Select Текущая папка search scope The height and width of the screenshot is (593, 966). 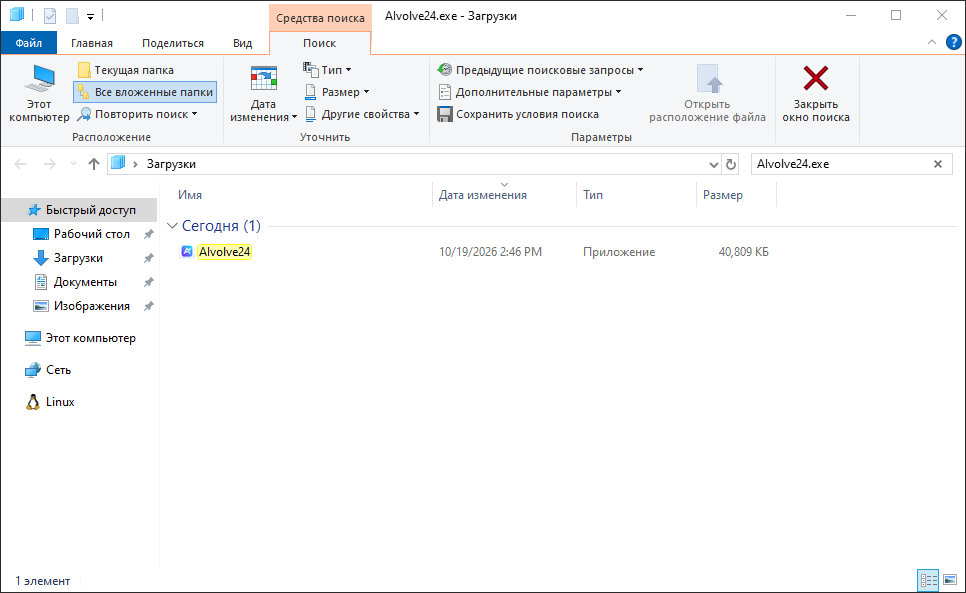click(126, 70)
